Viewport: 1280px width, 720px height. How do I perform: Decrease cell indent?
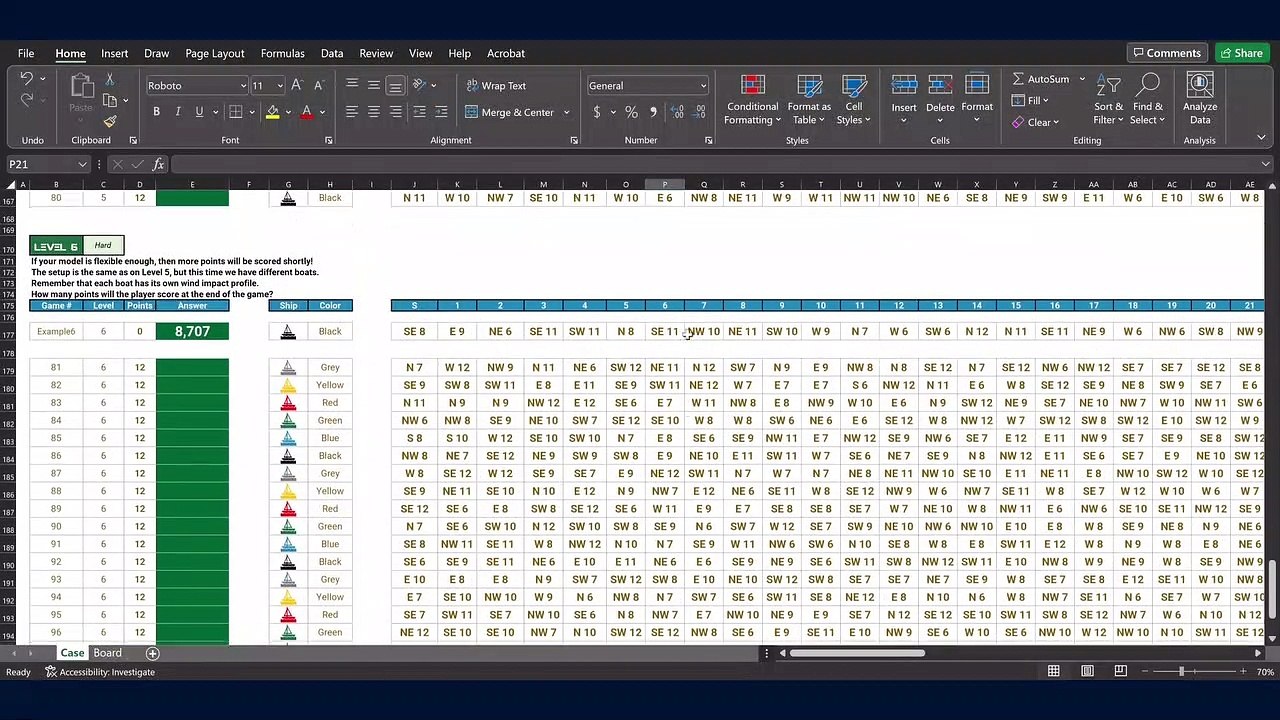[420, 112]
